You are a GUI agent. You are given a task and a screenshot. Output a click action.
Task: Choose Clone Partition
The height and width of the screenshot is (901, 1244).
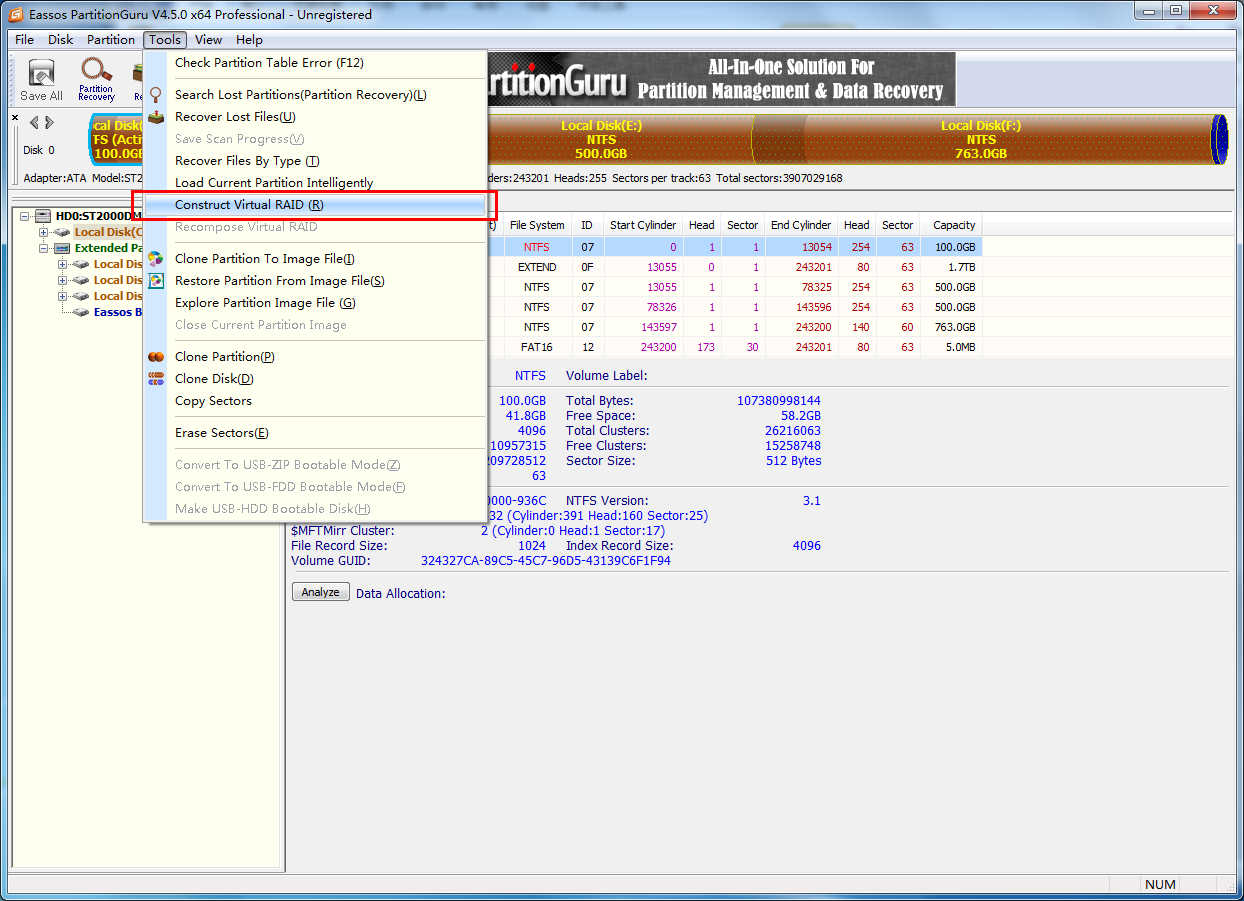pyautogui.click(x=315, y=357)
